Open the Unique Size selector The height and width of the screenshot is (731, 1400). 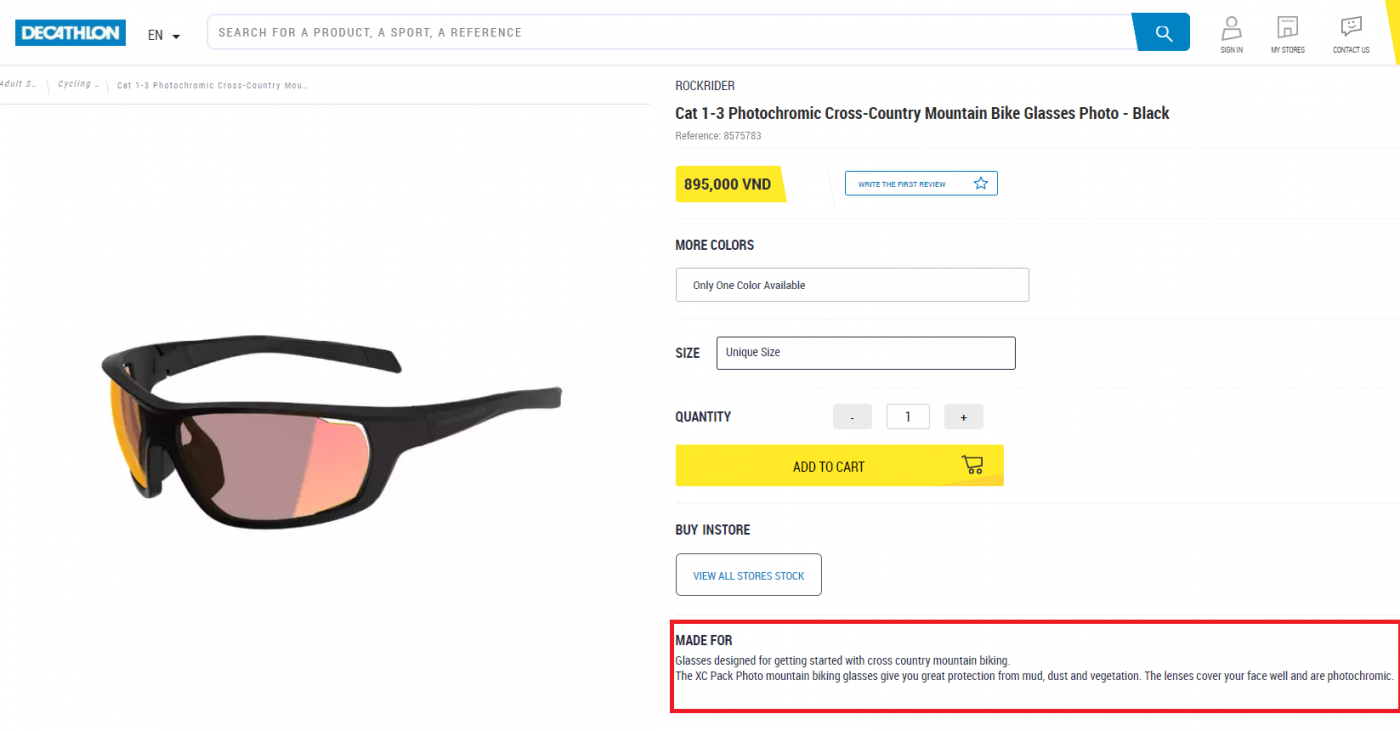pyautogui.click(x=865, y=353)
